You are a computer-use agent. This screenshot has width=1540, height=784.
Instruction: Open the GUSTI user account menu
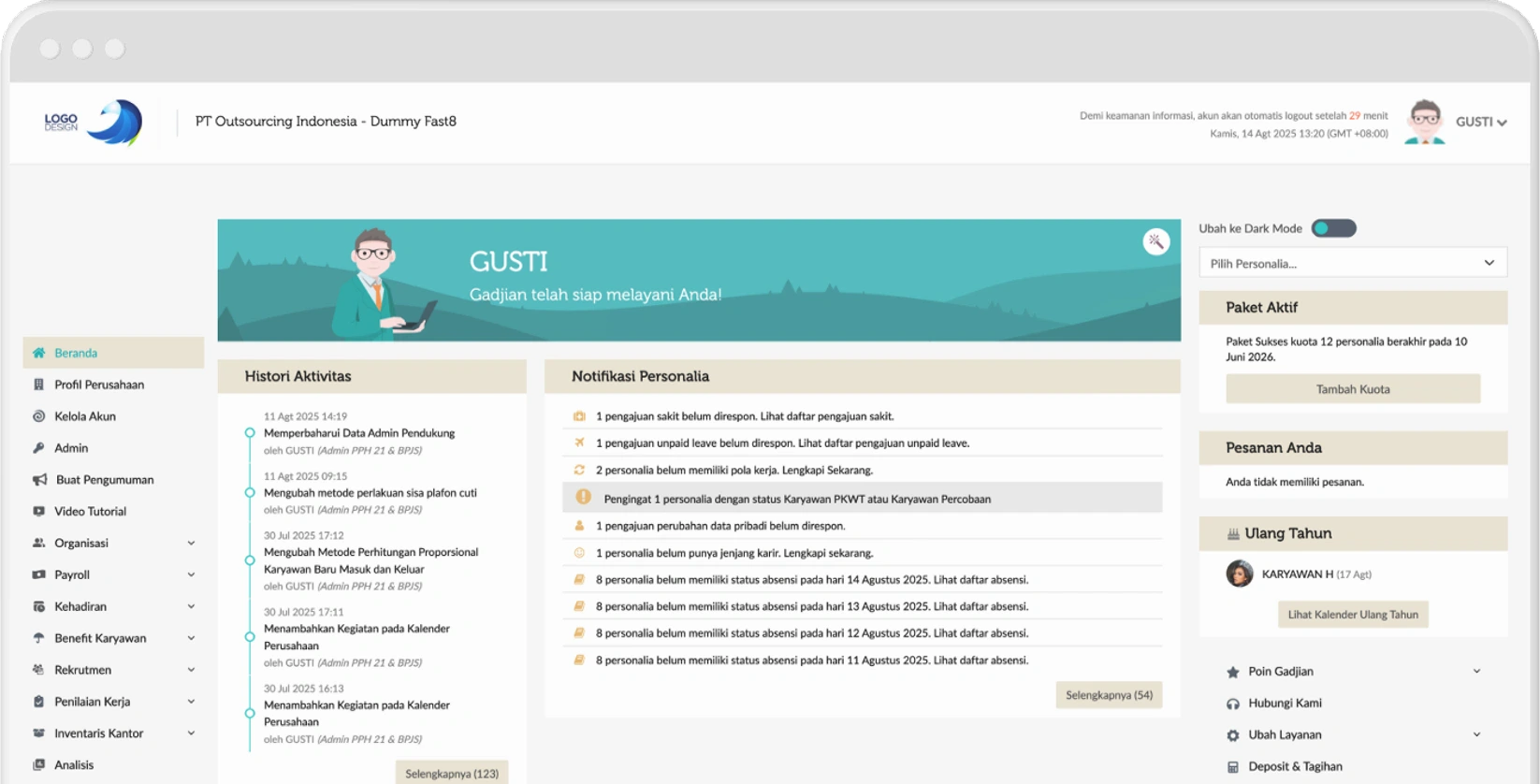(x=1480, y=122)
